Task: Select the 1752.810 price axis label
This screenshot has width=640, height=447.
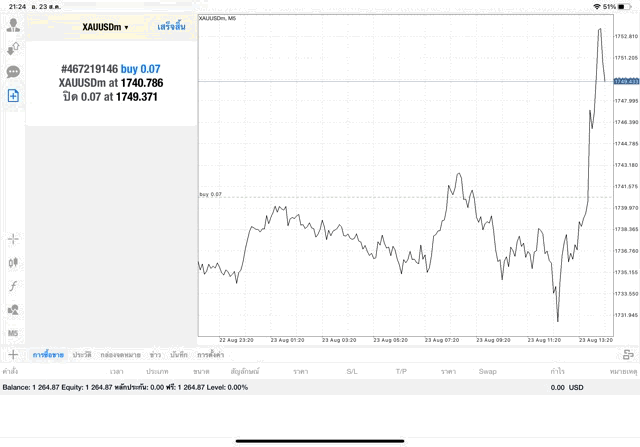Action: point(626,36)
